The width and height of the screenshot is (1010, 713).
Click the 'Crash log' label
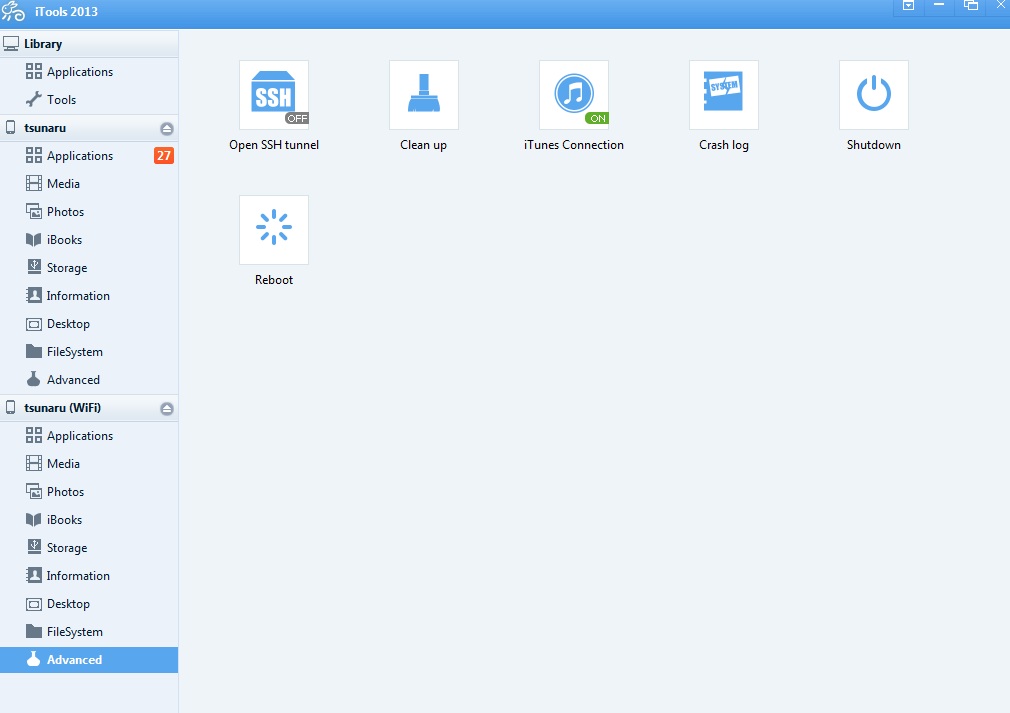click(724, 146)
